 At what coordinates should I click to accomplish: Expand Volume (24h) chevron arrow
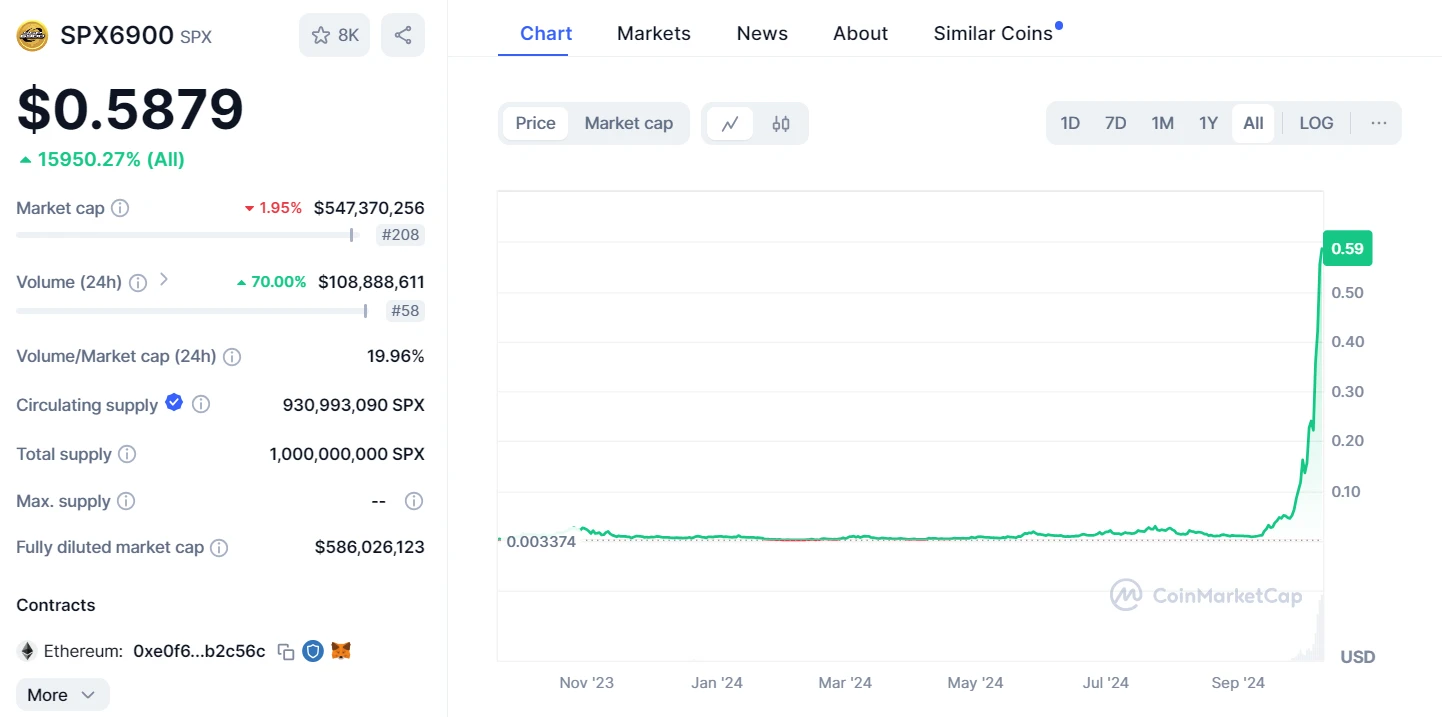click(164, 280)
